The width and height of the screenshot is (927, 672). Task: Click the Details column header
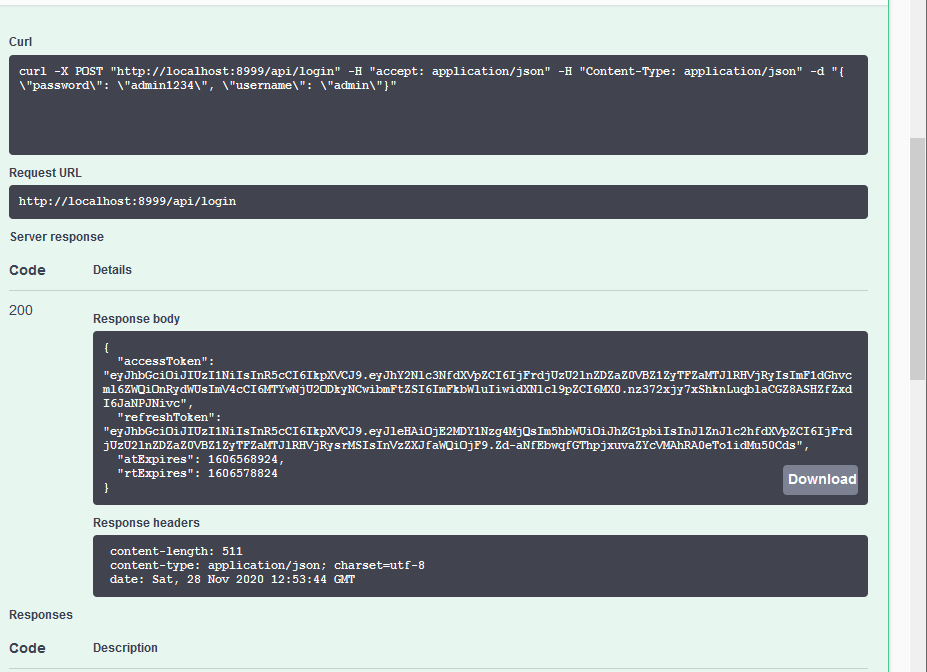click(x=112, y=270)
